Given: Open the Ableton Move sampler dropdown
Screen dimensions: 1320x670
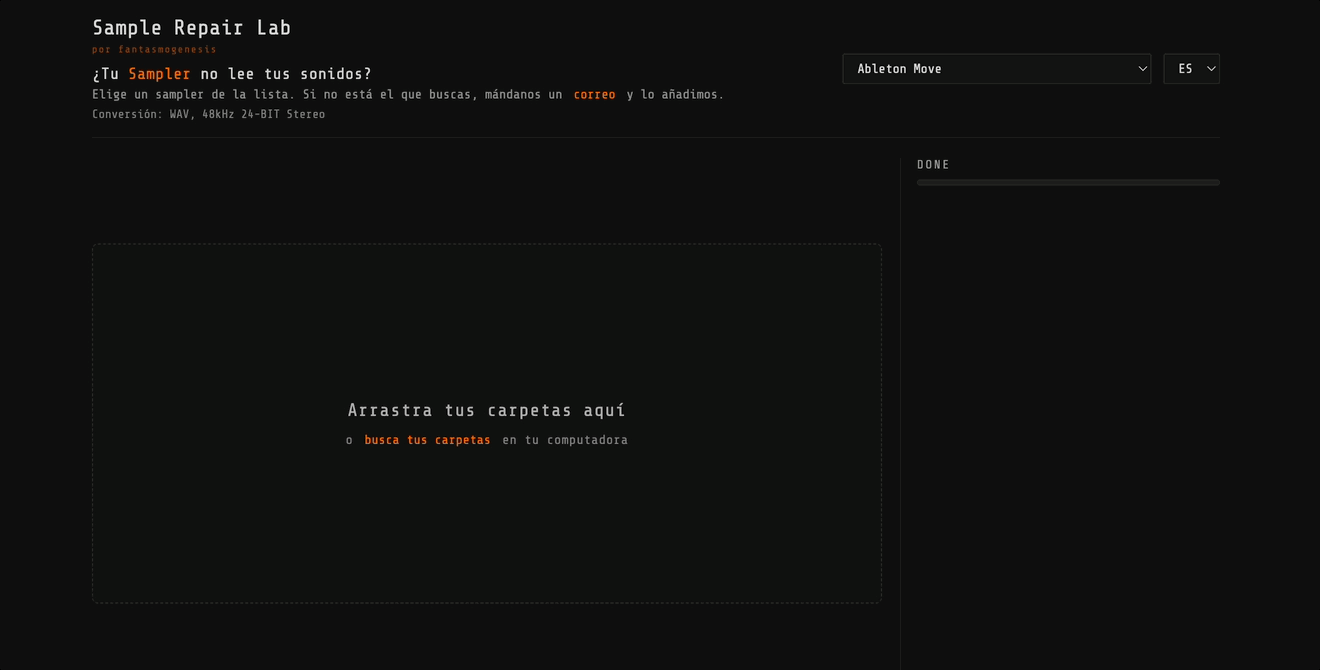Looking at the screenshot, I should point(996,69).
